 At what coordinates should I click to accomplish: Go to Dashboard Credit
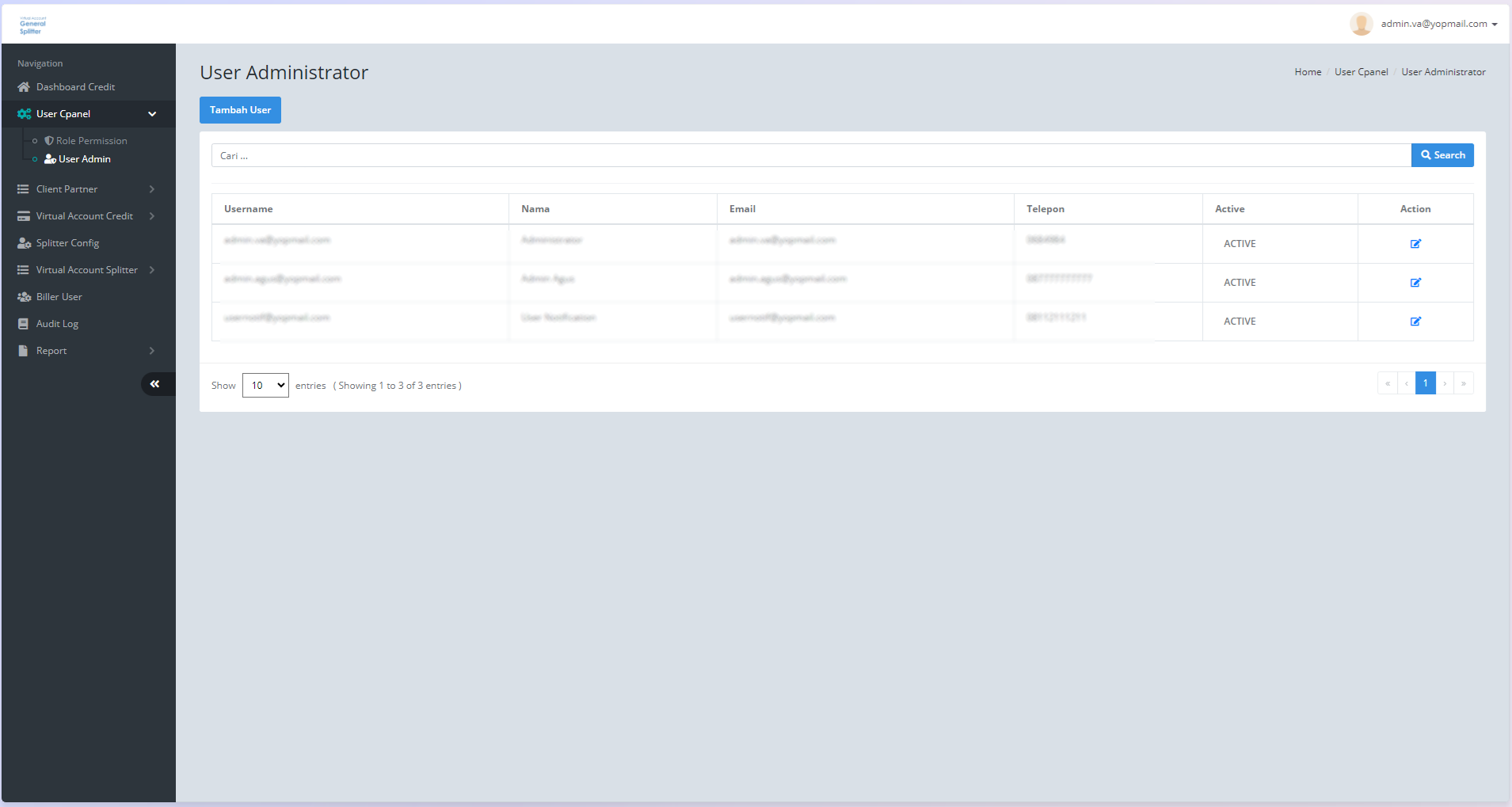[75, 87]
